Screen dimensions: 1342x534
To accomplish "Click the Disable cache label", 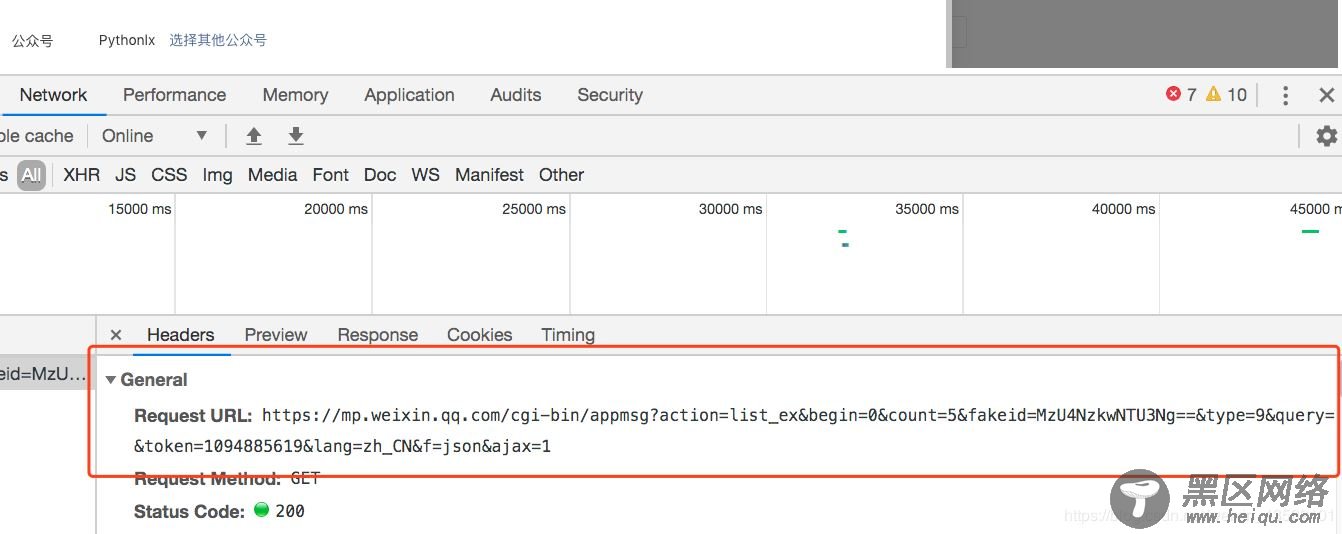I will 37,136.
